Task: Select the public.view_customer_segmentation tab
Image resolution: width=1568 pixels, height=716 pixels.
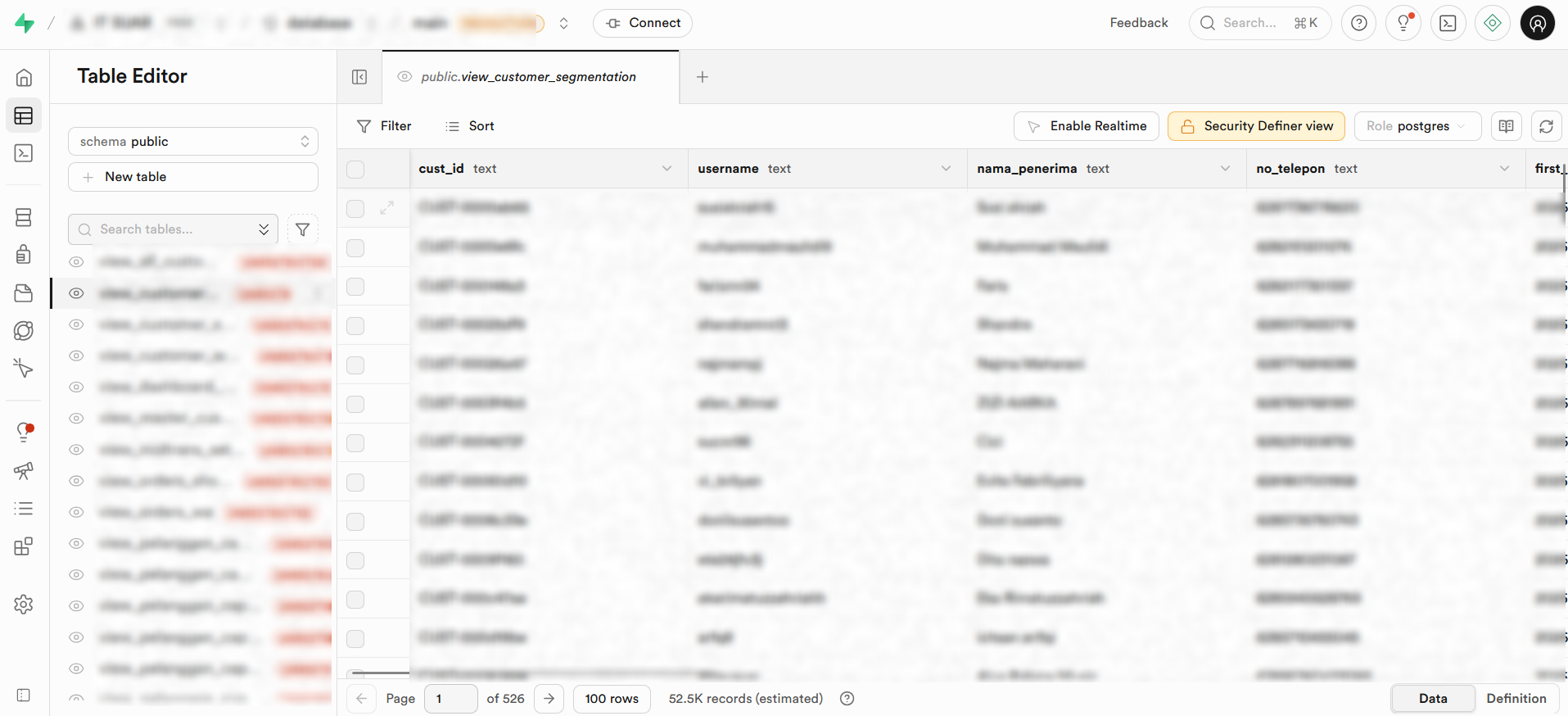Action: 528,77
